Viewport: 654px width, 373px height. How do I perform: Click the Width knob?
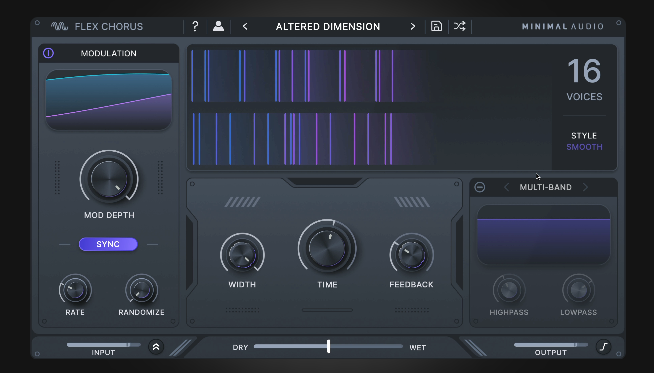242,255
